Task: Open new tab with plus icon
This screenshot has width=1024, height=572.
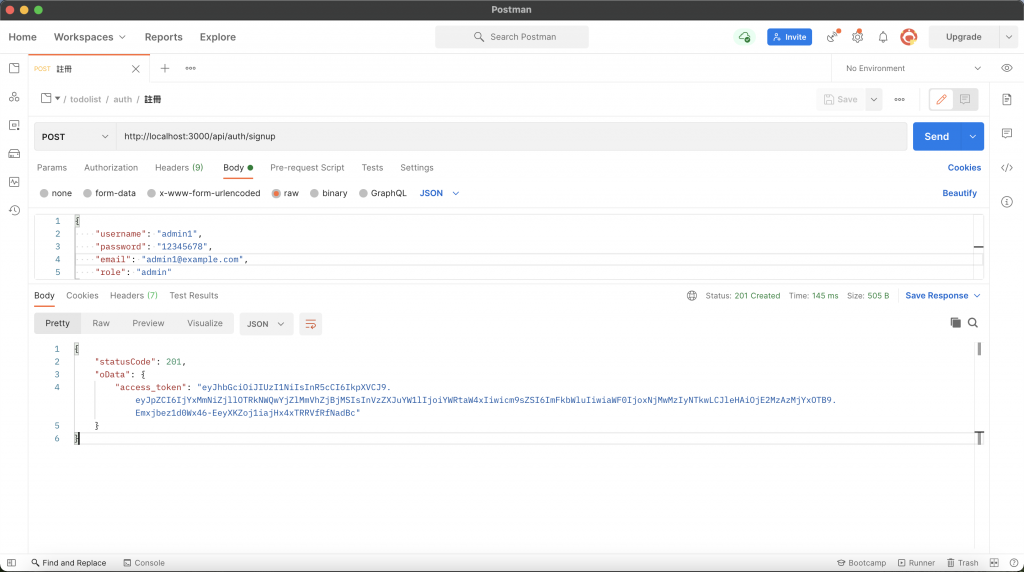Action: [165, 69]
